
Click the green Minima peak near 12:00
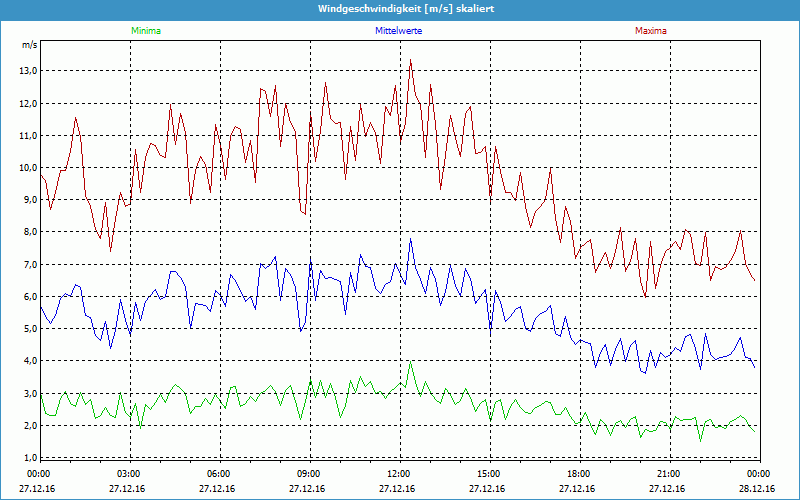tap(410, 362)
